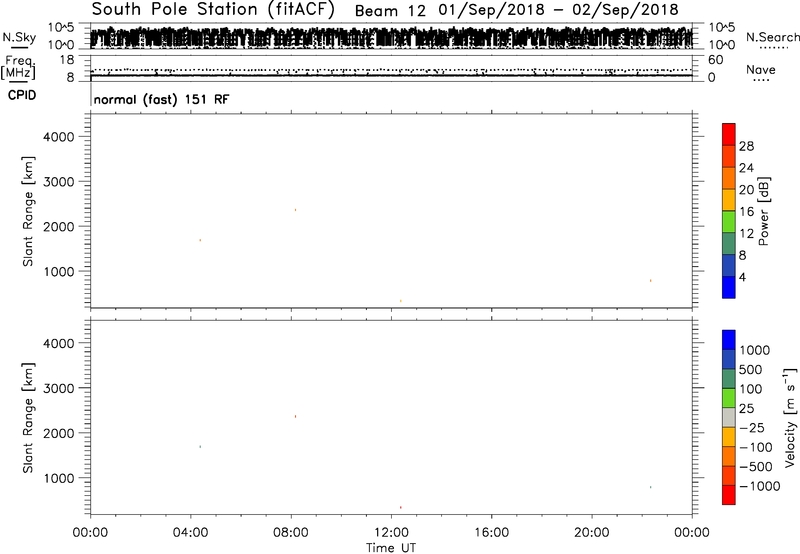Click the 'Velocity [m s-1]' colorbar title
The image size is (800, 554).
pyautogui.click(x=790, y=417)
